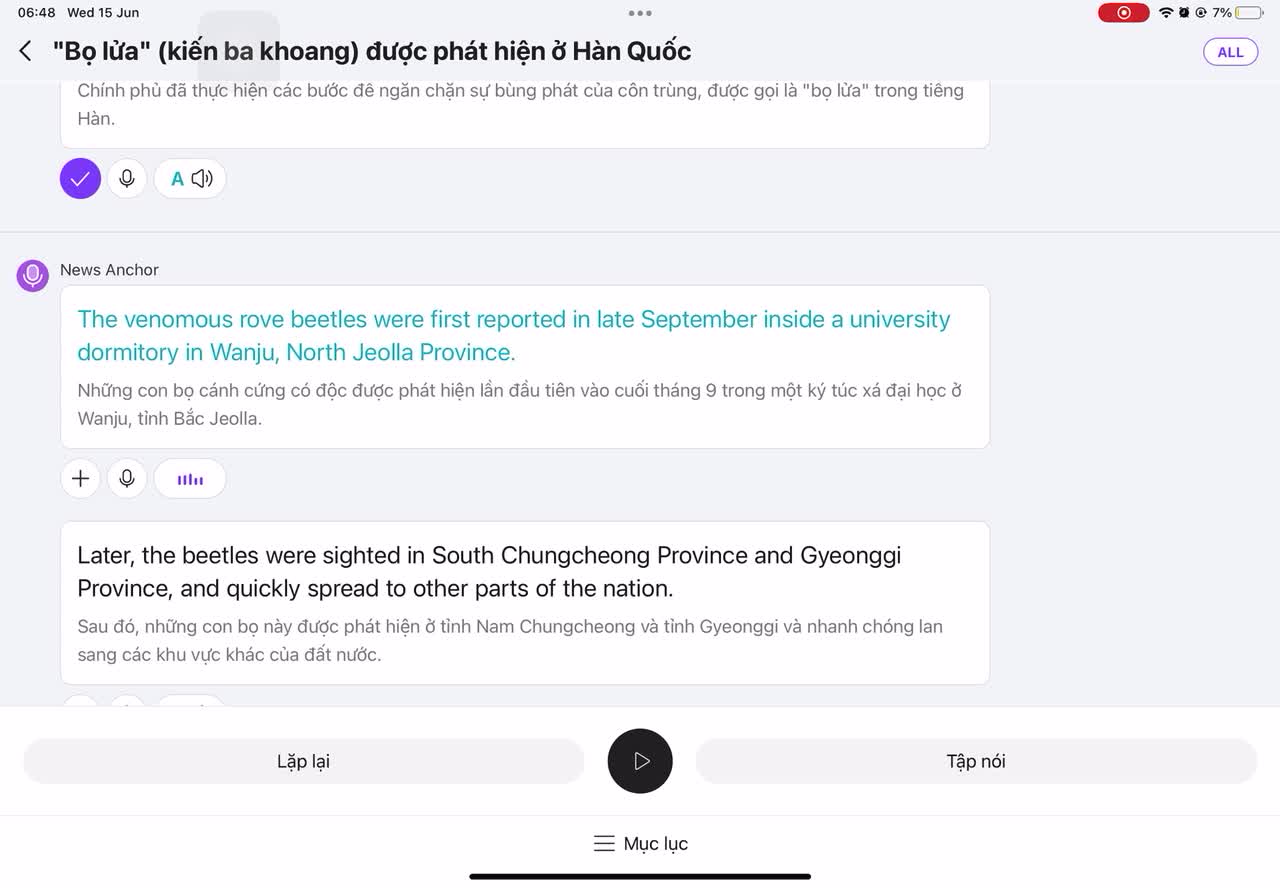Tap the article title in the header
The width and height of the screenshot is (1280, 888).
(x=372, y=51)
